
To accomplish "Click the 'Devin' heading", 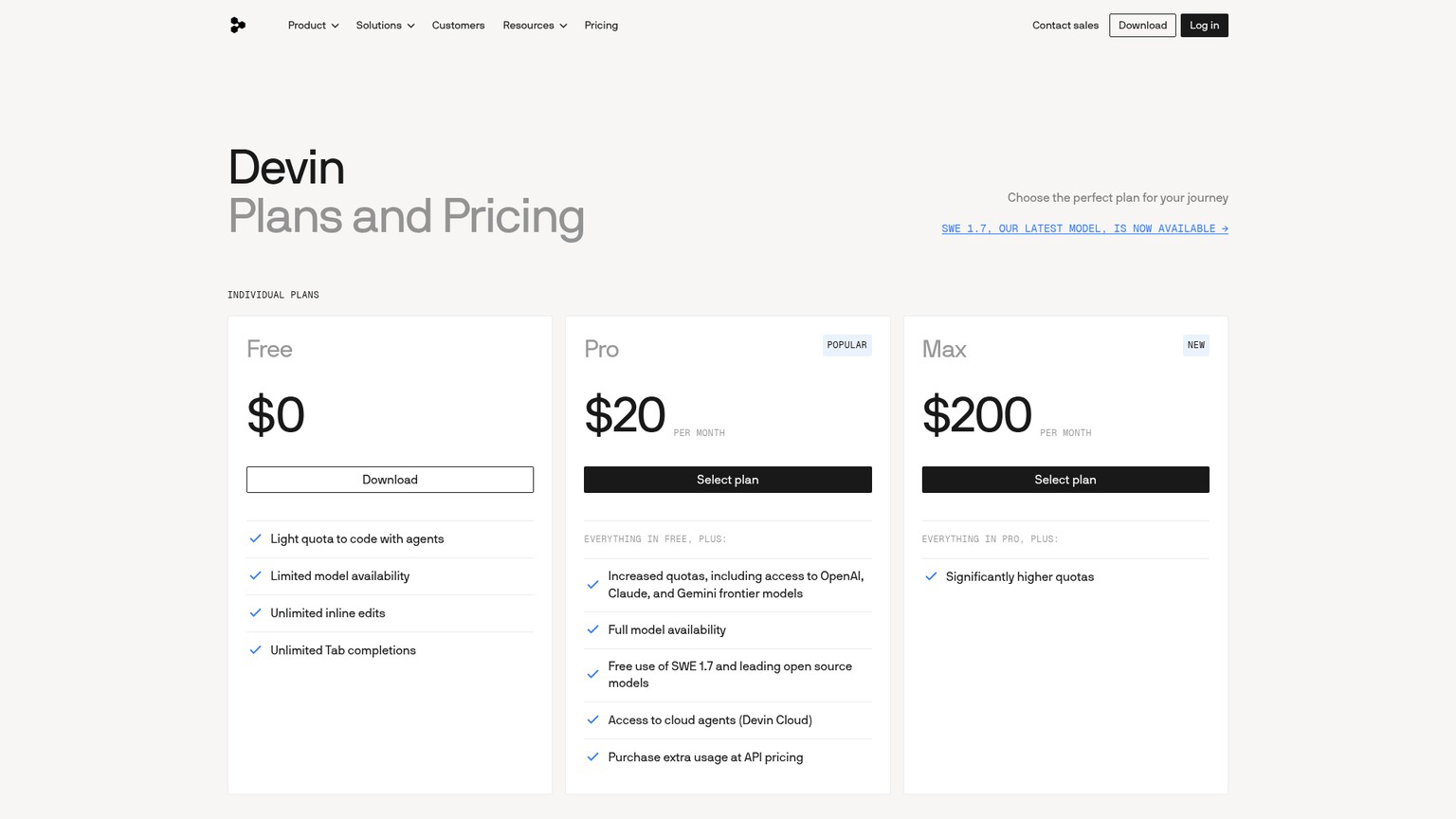I will (x=286, y=168).
